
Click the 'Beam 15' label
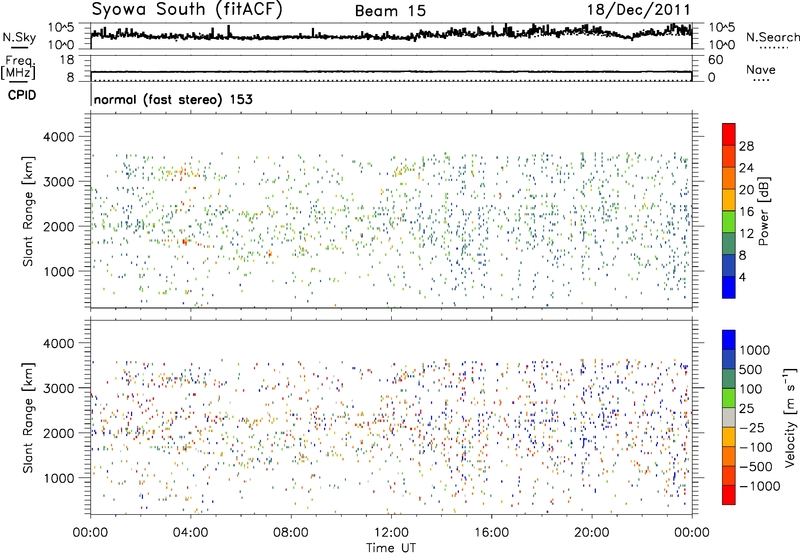[390, 11]
